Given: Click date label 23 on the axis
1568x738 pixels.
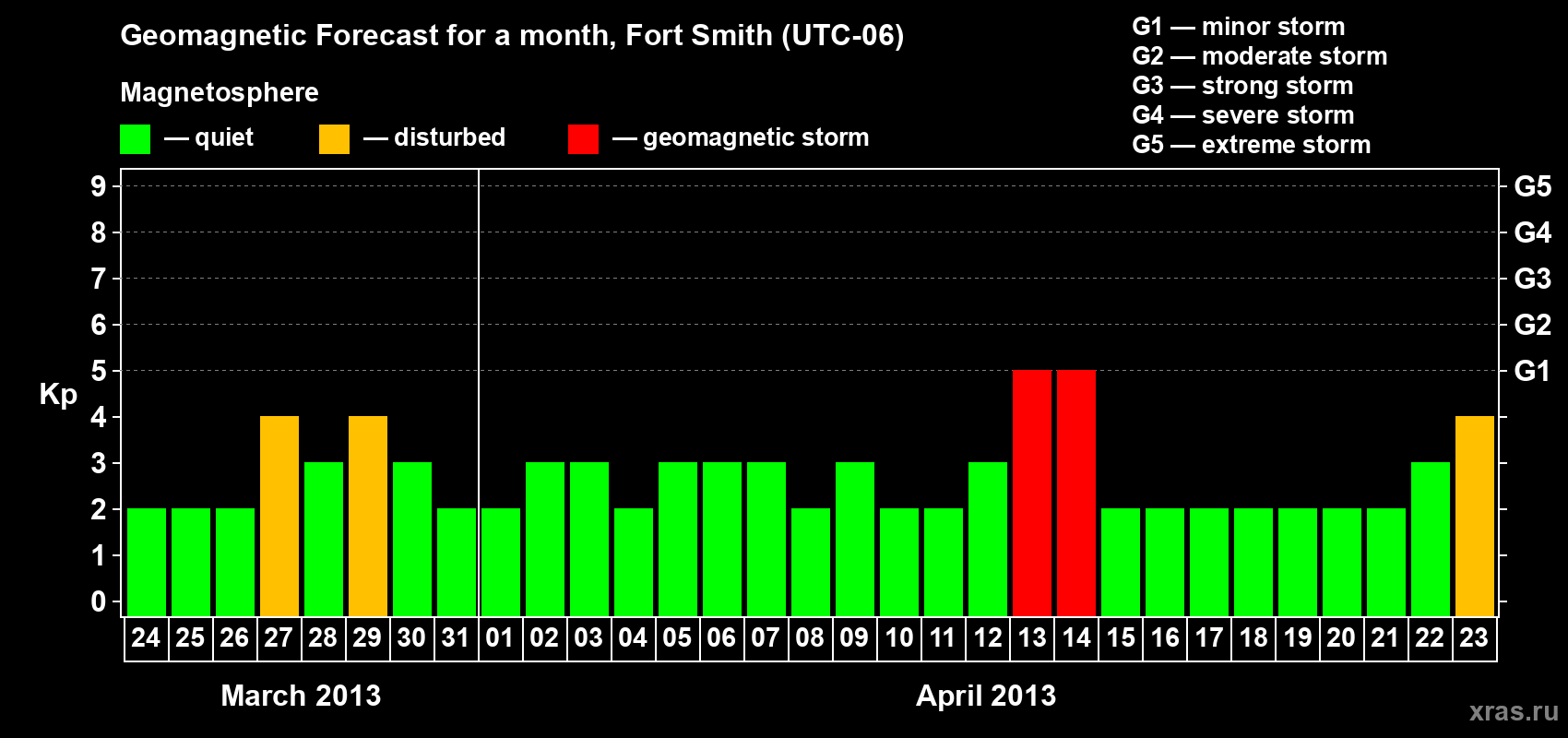Looking at the screenshot, I should tap(1474, 637).
